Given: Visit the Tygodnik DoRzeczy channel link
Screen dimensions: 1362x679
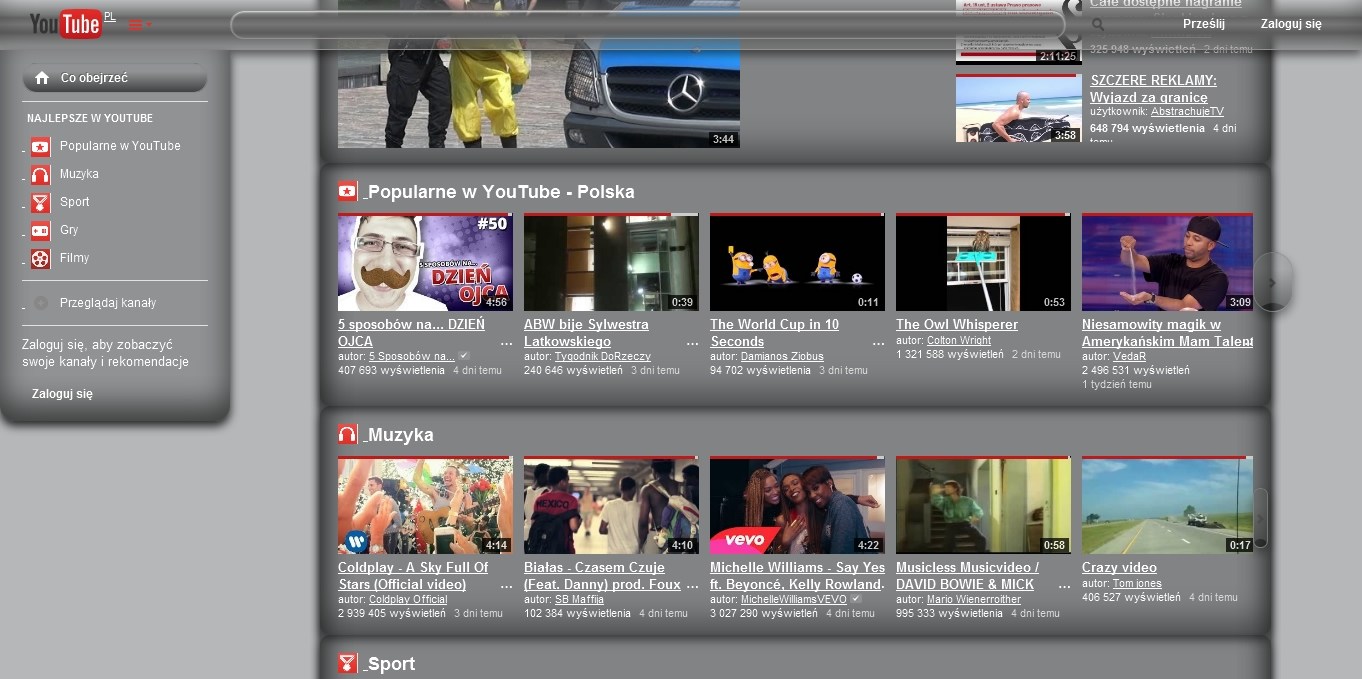Looking at the screenshot, I should [603, 357].
